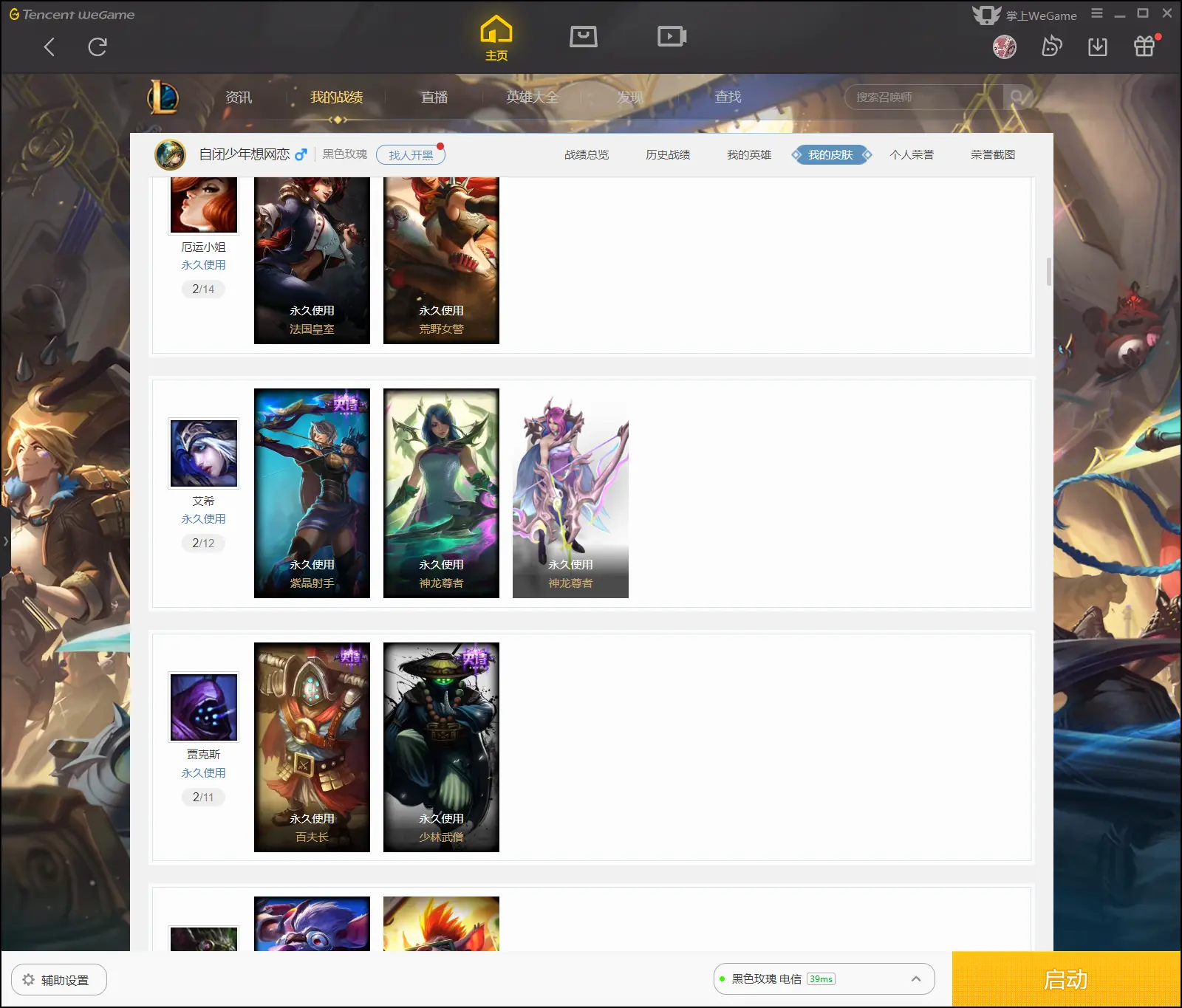
Task: Click 永久使用 under 艾希
Action: 204,518
